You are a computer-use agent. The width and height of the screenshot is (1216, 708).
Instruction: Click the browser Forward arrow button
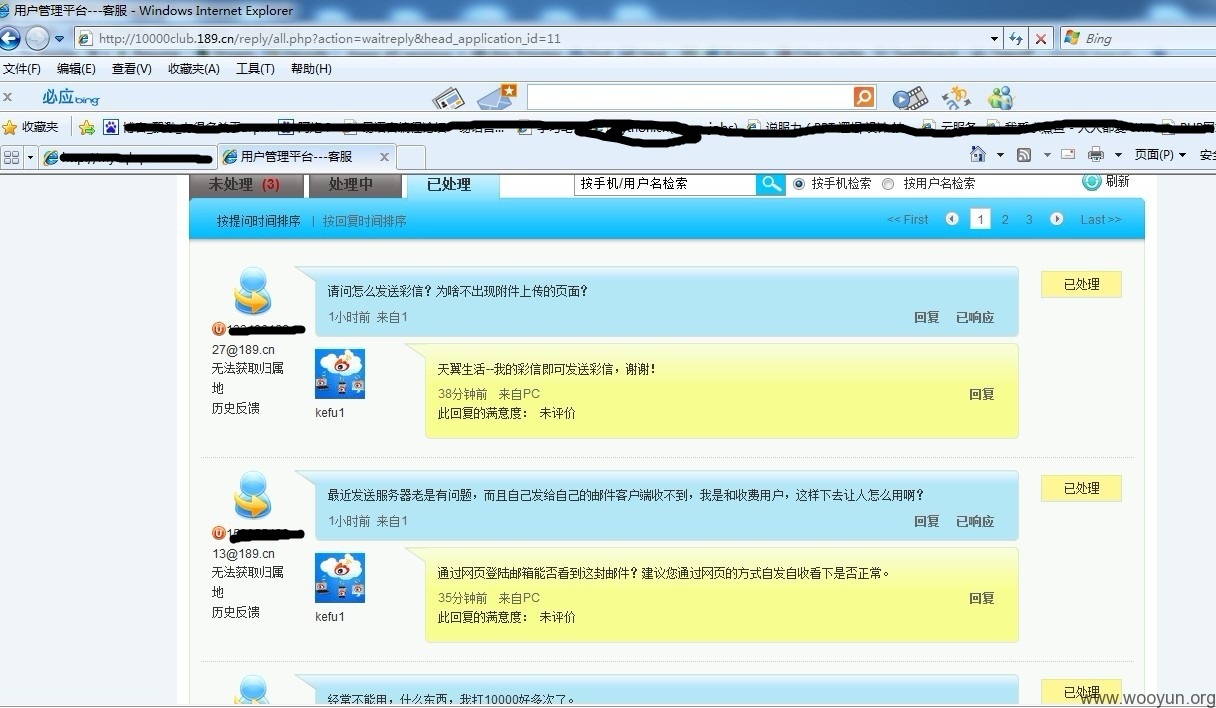click(x=37, y=39)
